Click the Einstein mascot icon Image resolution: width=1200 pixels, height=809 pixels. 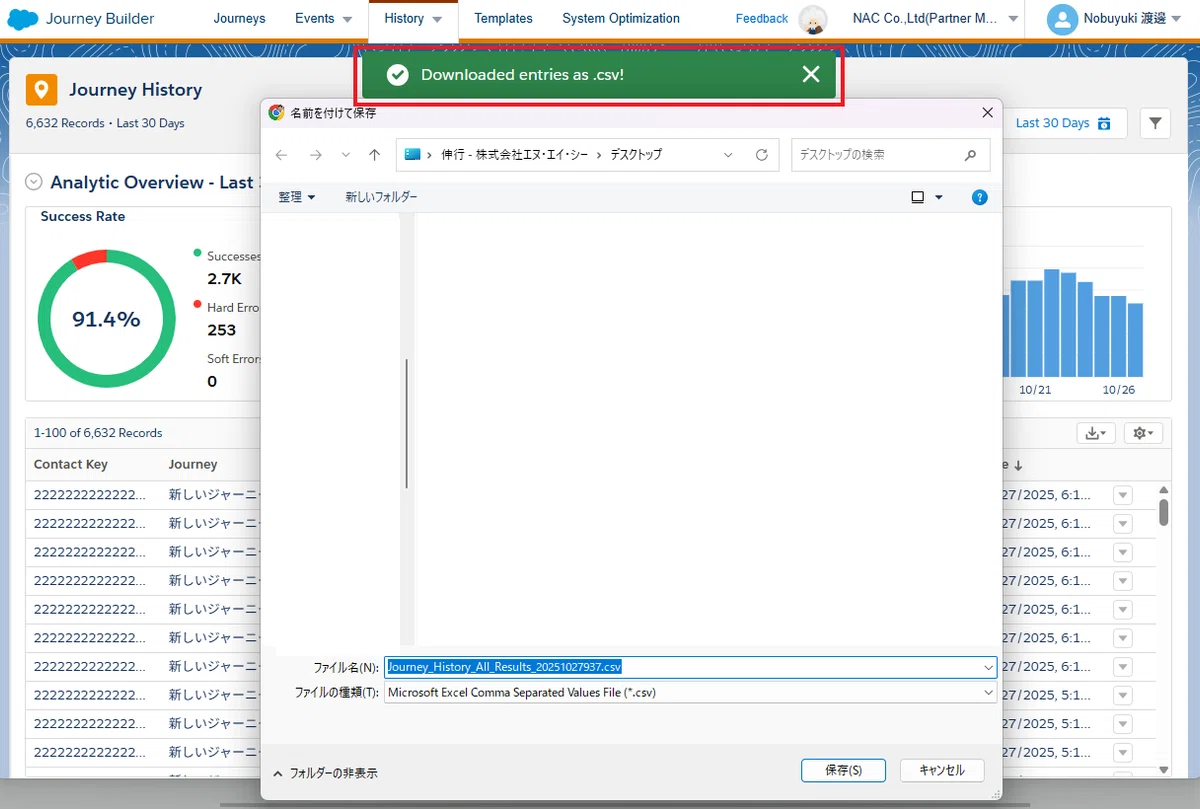coord(813,19)
